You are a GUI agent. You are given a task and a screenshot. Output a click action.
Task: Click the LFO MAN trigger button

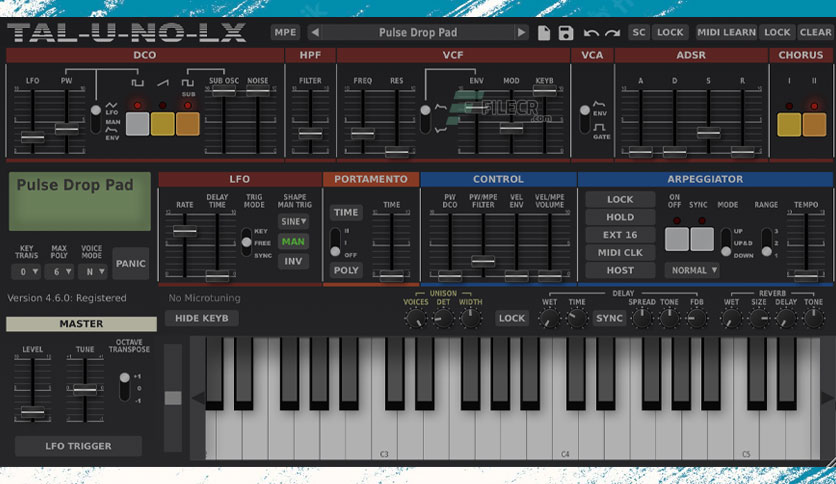point(293,241)
